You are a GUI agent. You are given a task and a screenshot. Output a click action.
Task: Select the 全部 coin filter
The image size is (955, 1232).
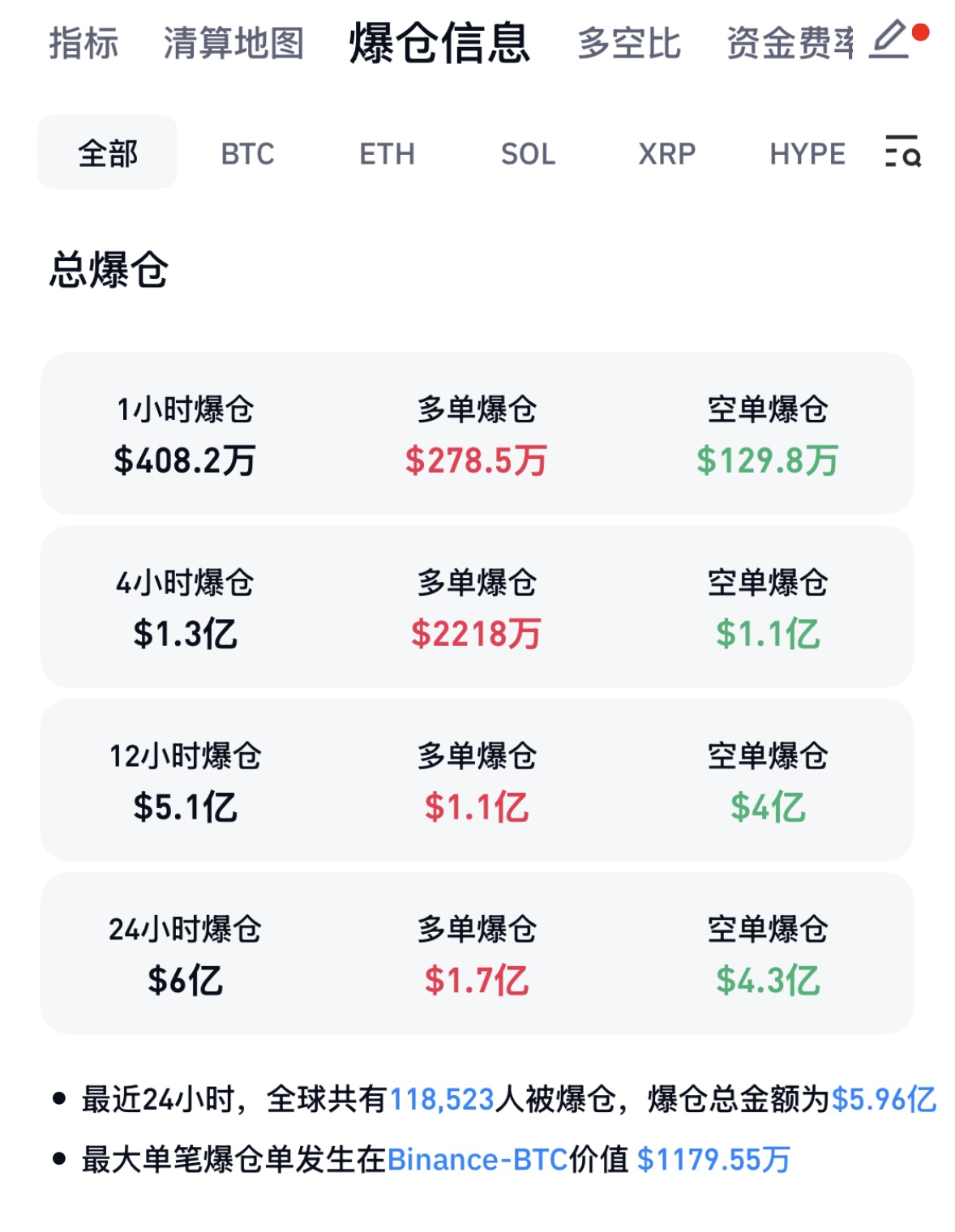pyautogui.click(x=108, y=152)
